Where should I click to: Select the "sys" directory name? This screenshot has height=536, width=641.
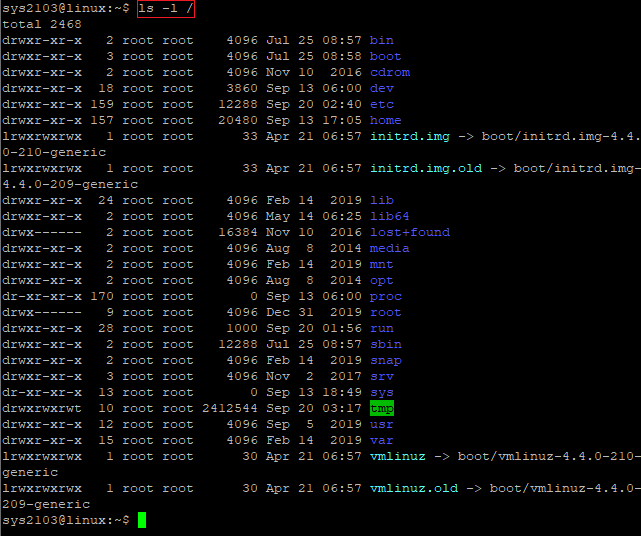point(381,392)
